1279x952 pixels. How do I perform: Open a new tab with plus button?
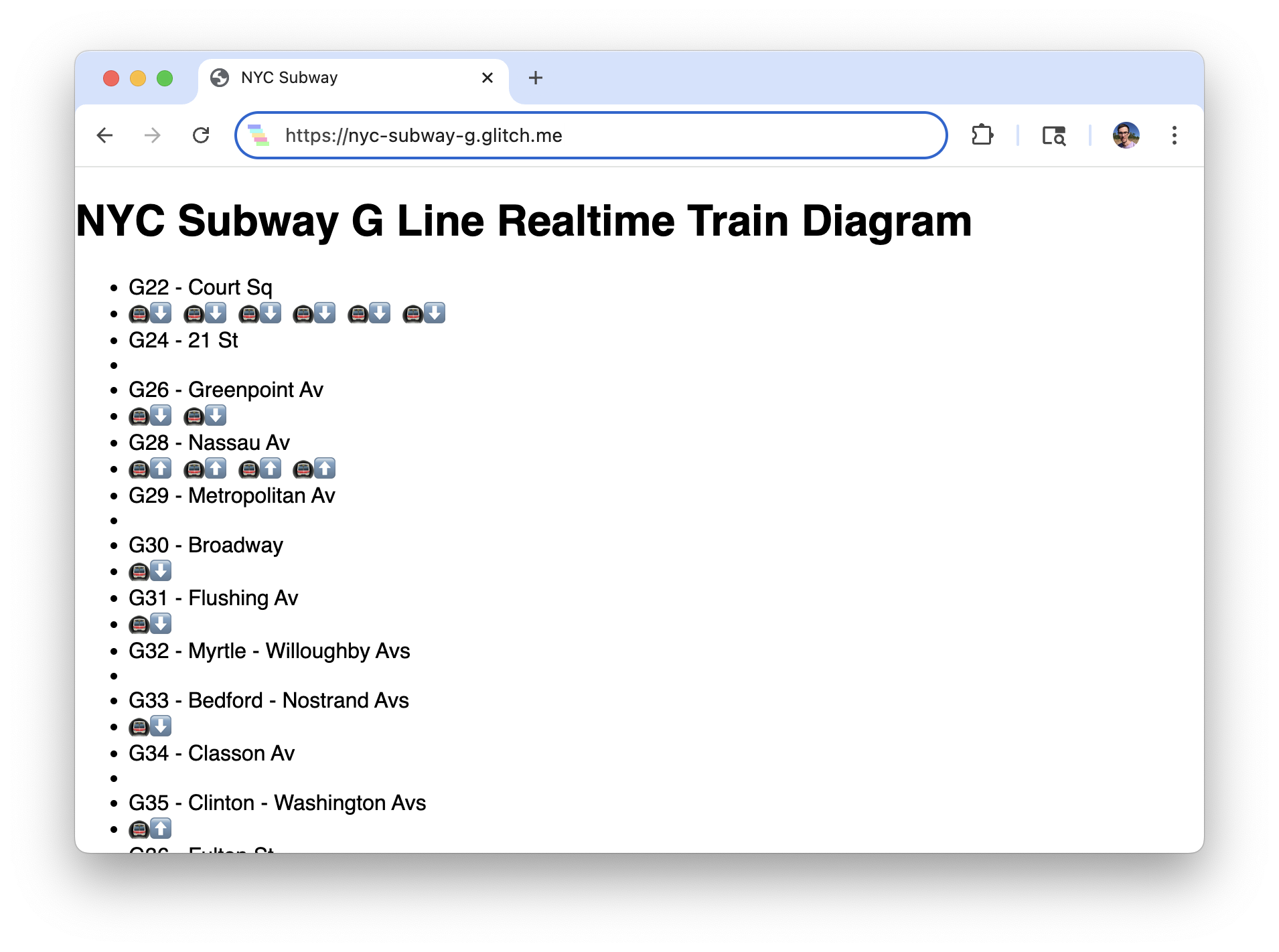[x=535, y=78]
